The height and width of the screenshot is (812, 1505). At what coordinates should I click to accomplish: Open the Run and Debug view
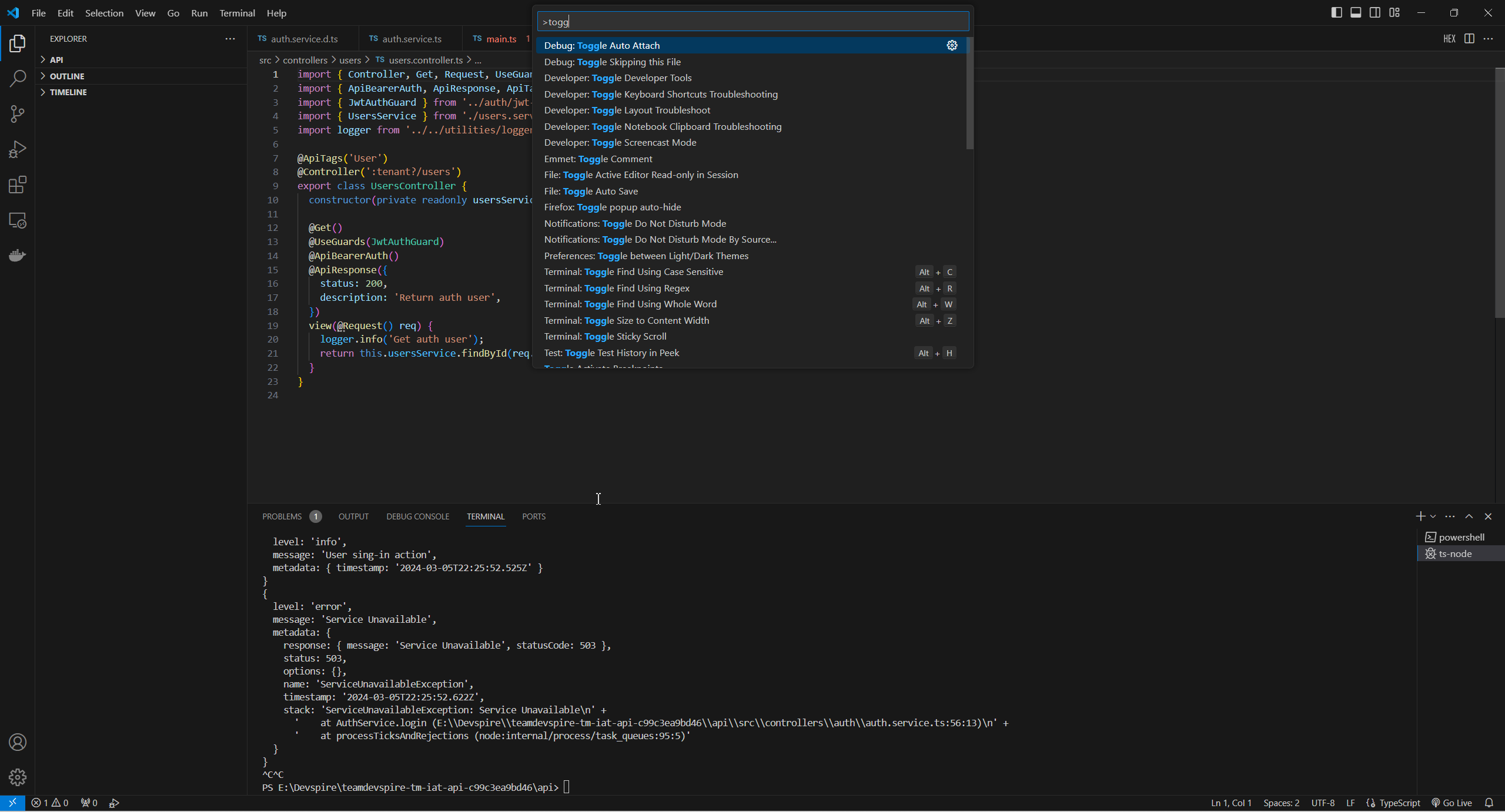tap(18, 149)
